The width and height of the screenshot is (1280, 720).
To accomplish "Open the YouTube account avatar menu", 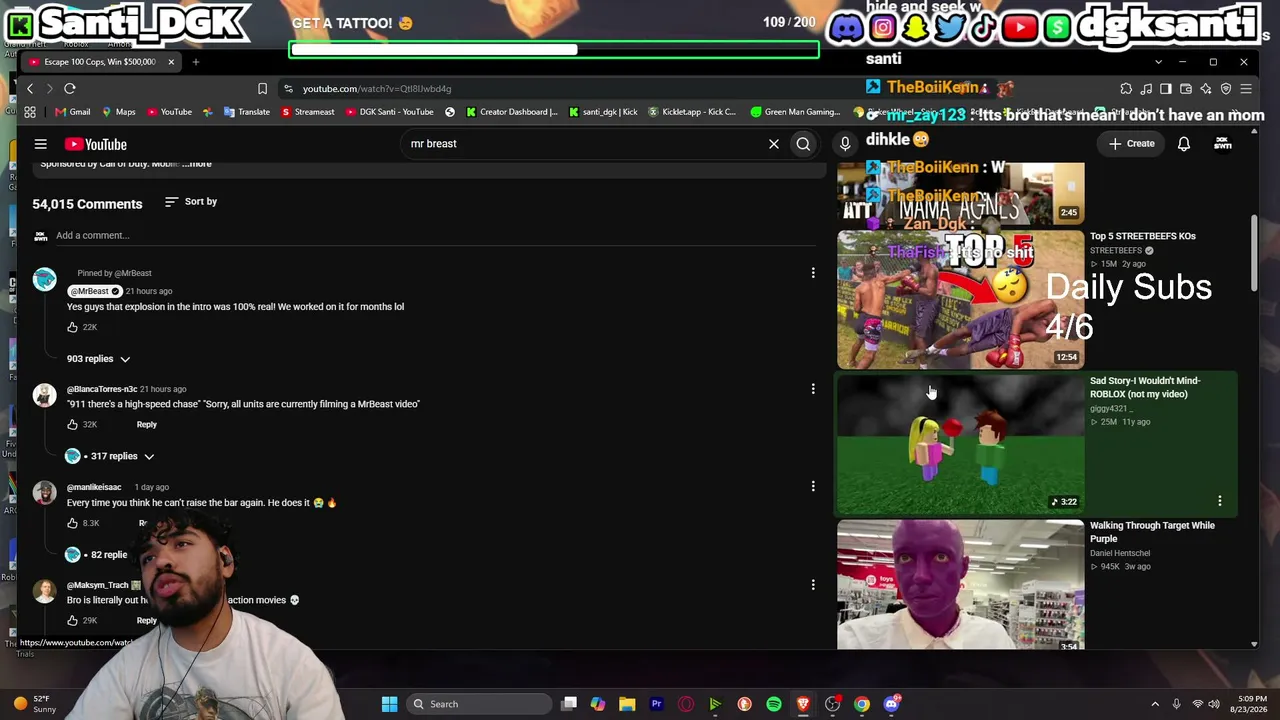I will (x=1223, y=144).
